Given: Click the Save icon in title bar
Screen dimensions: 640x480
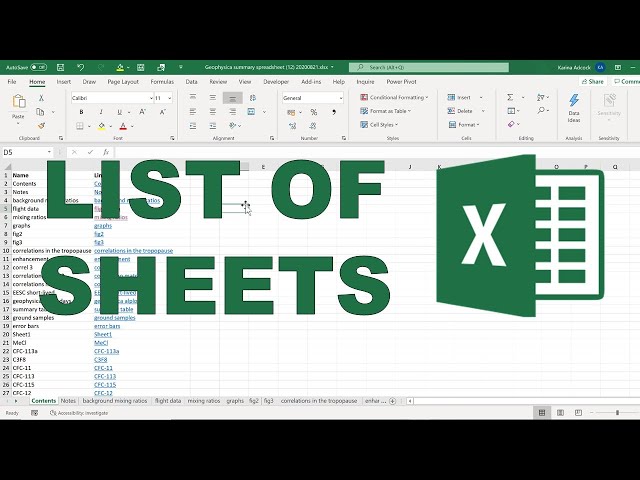Looking at the screenshot, I should [60, 67].
